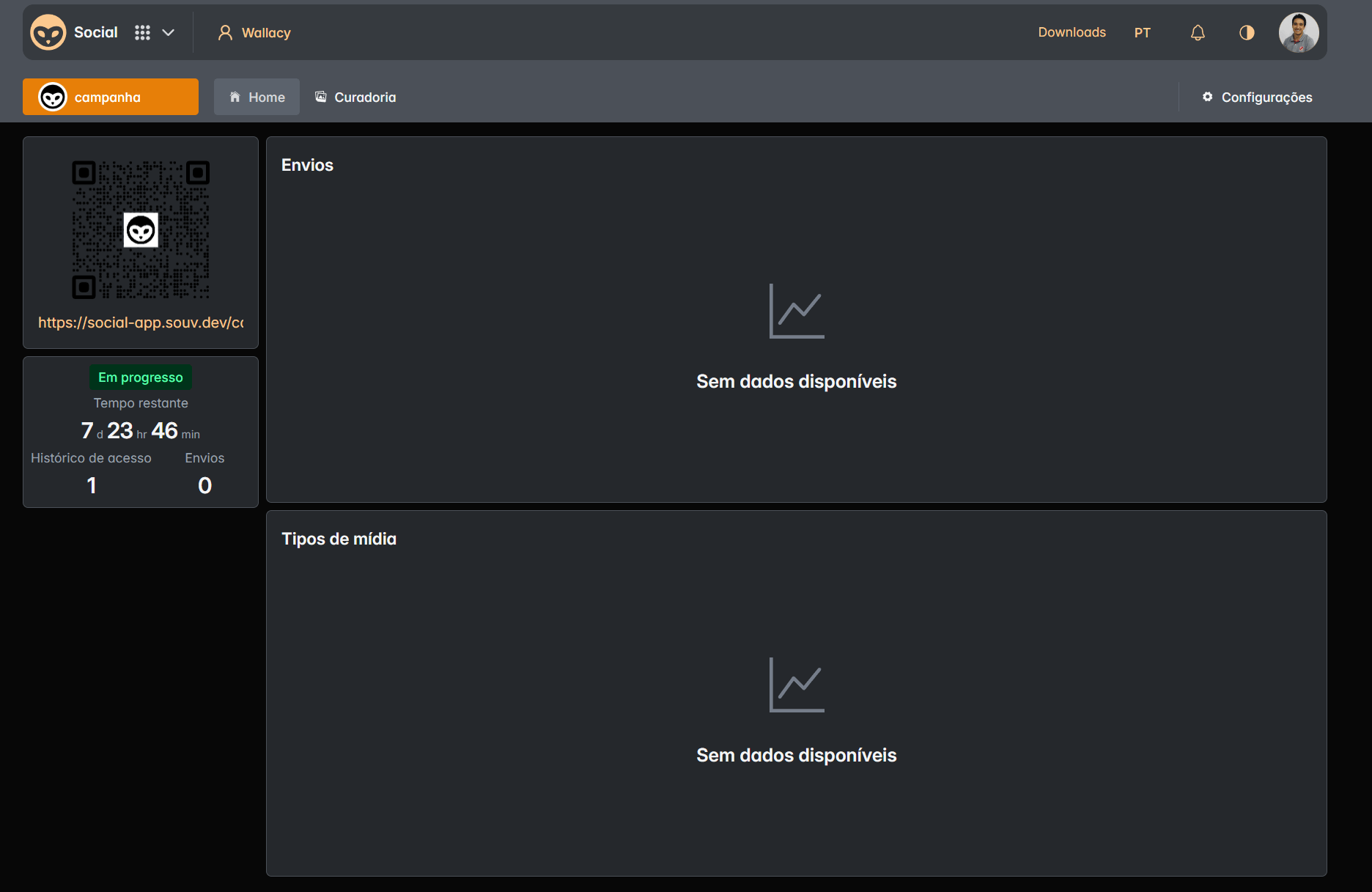The height and width of the screenshot is (892, 1372).
Task: Click the Histórico de acesso count
Action: click(92, 485)
